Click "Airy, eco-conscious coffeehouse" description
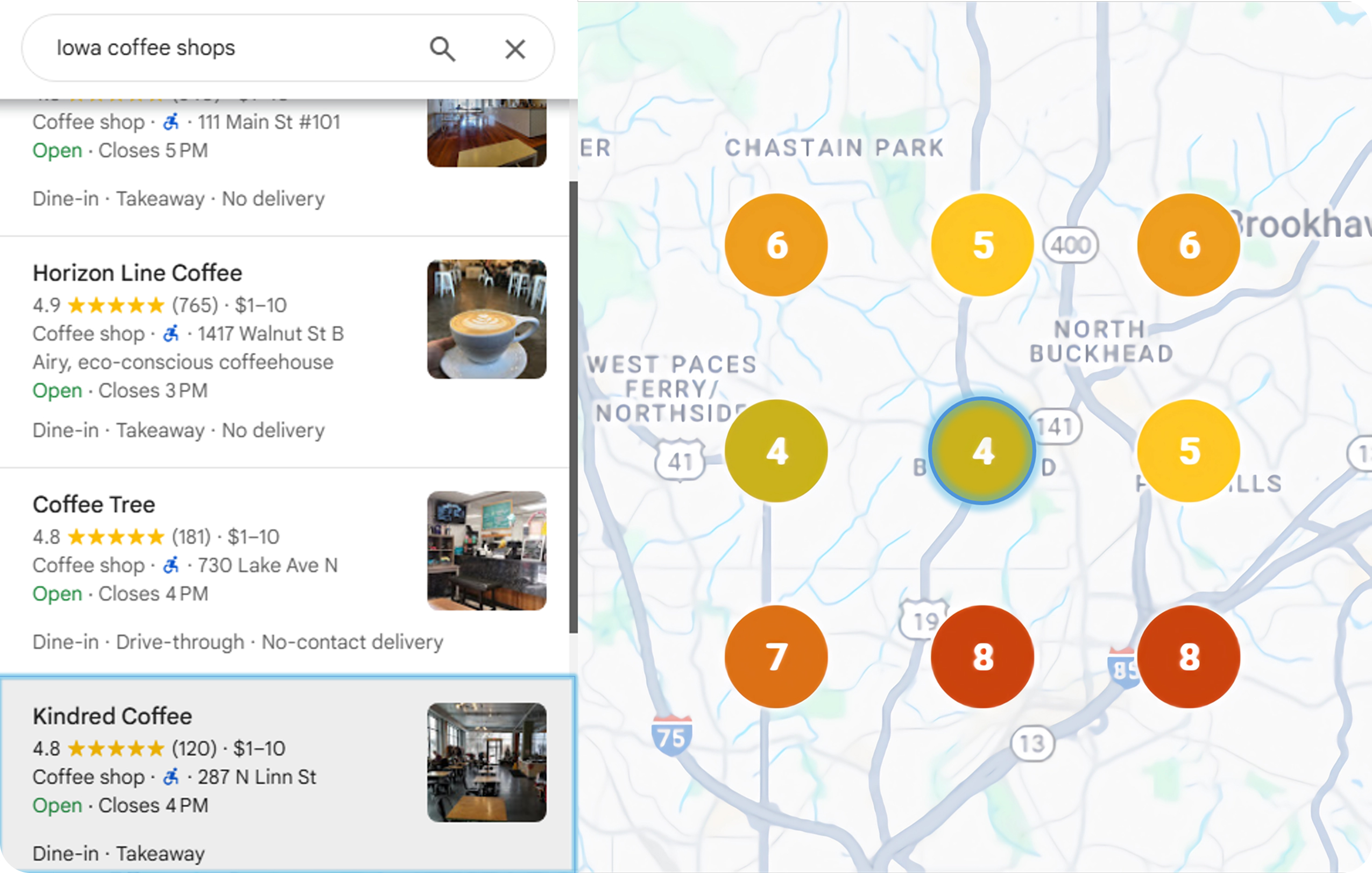 [x=183, y=363]
